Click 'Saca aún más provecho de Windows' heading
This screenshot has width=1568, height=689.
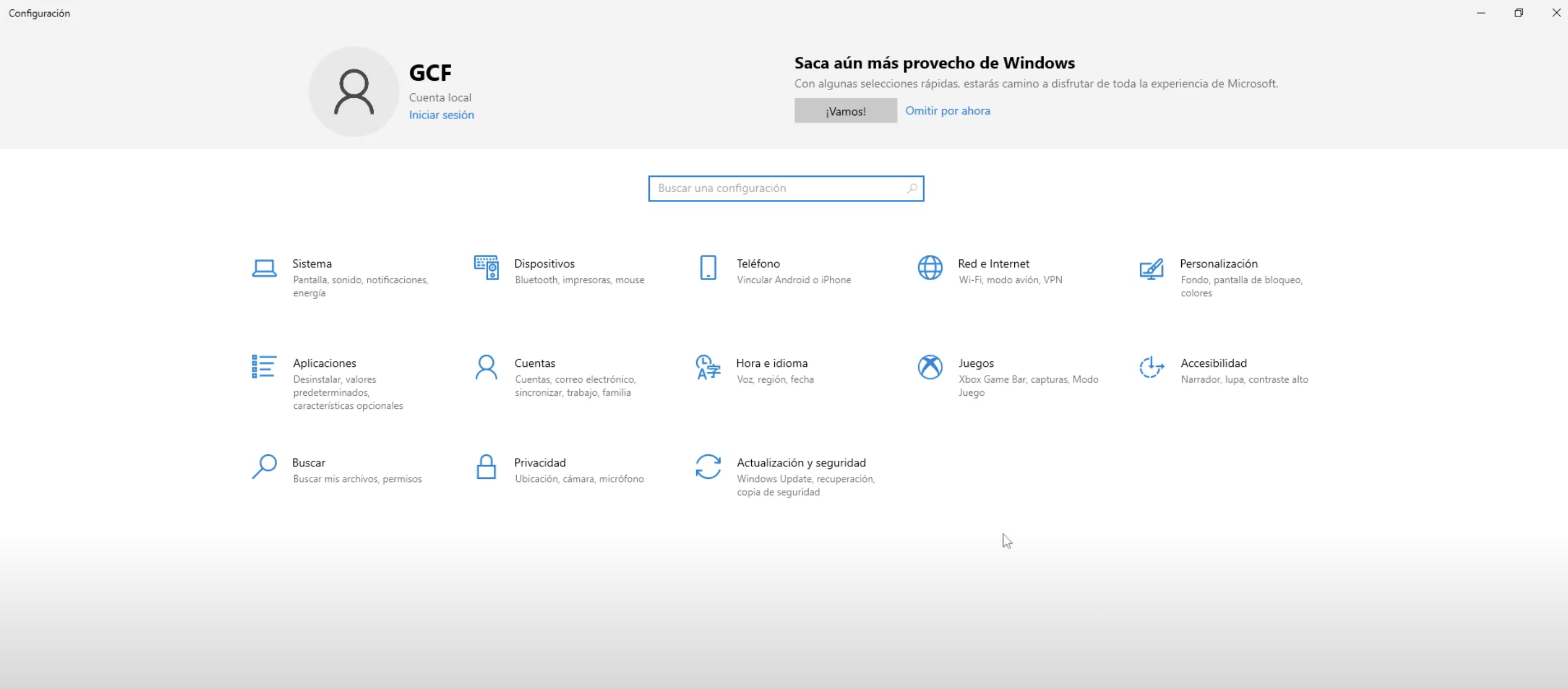[x=935, y=63]
